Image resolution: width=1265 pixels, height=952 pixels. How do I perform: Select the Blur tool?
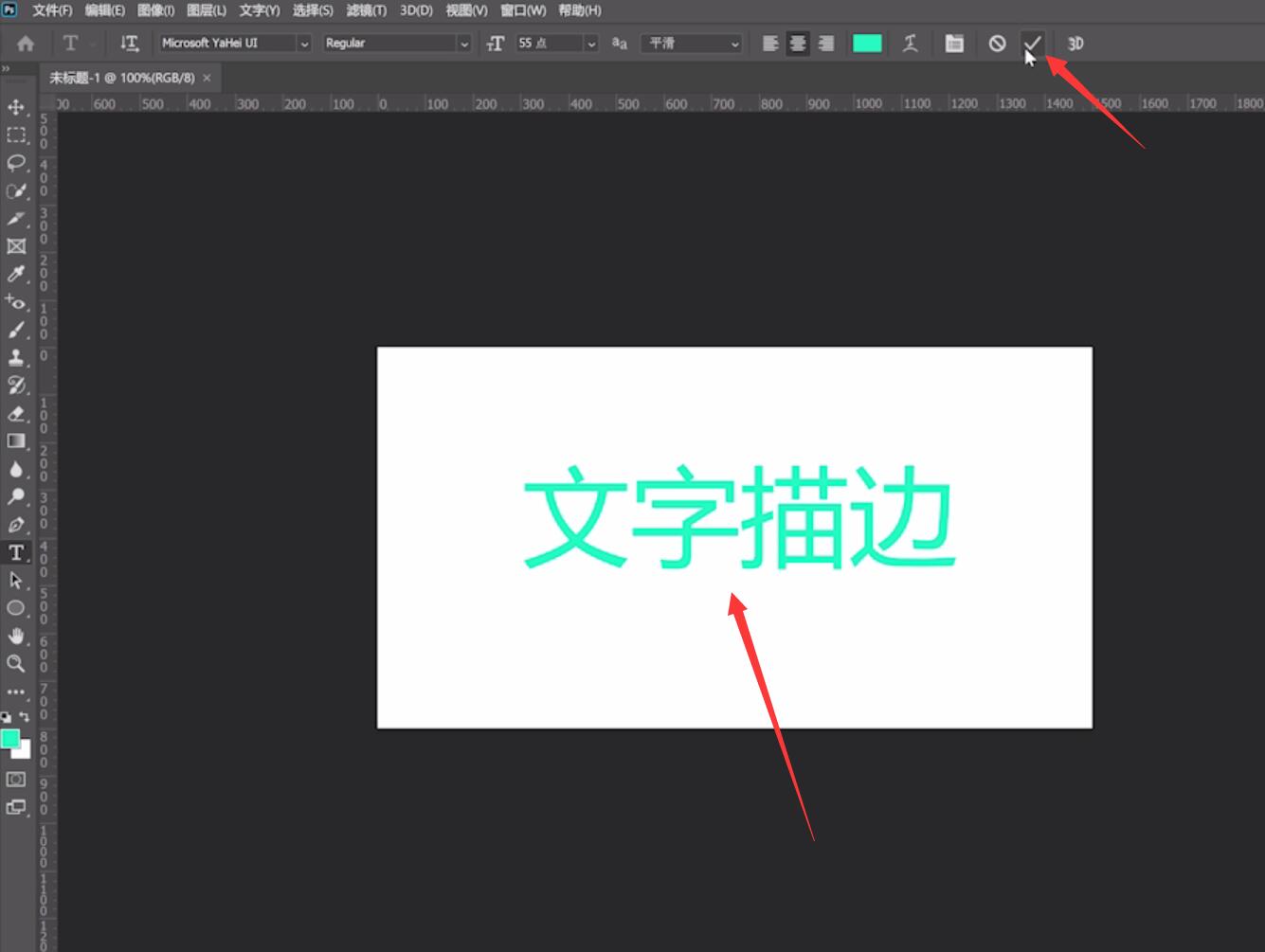point(16,469)
